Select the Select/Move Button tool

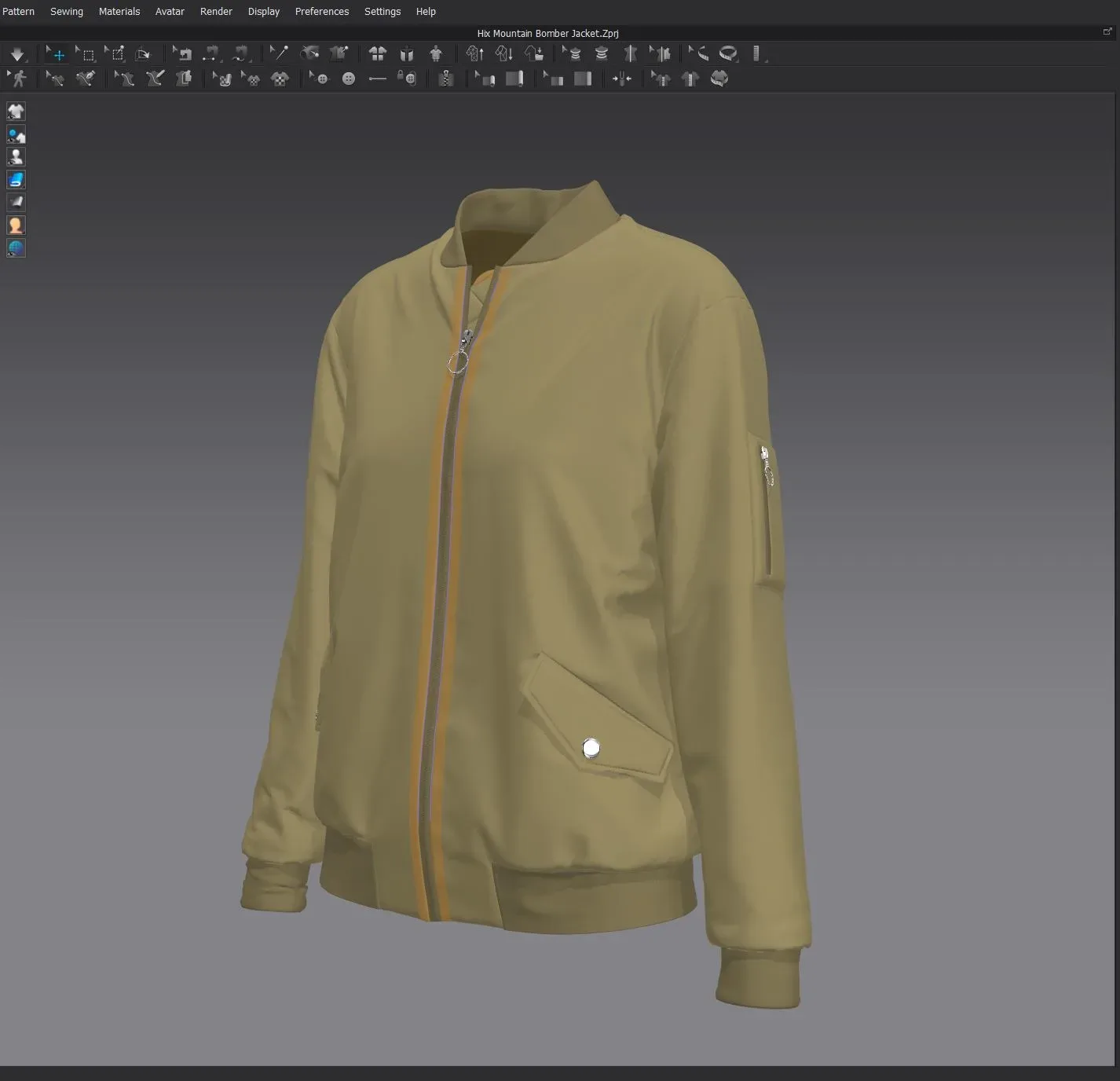point(320,79)
